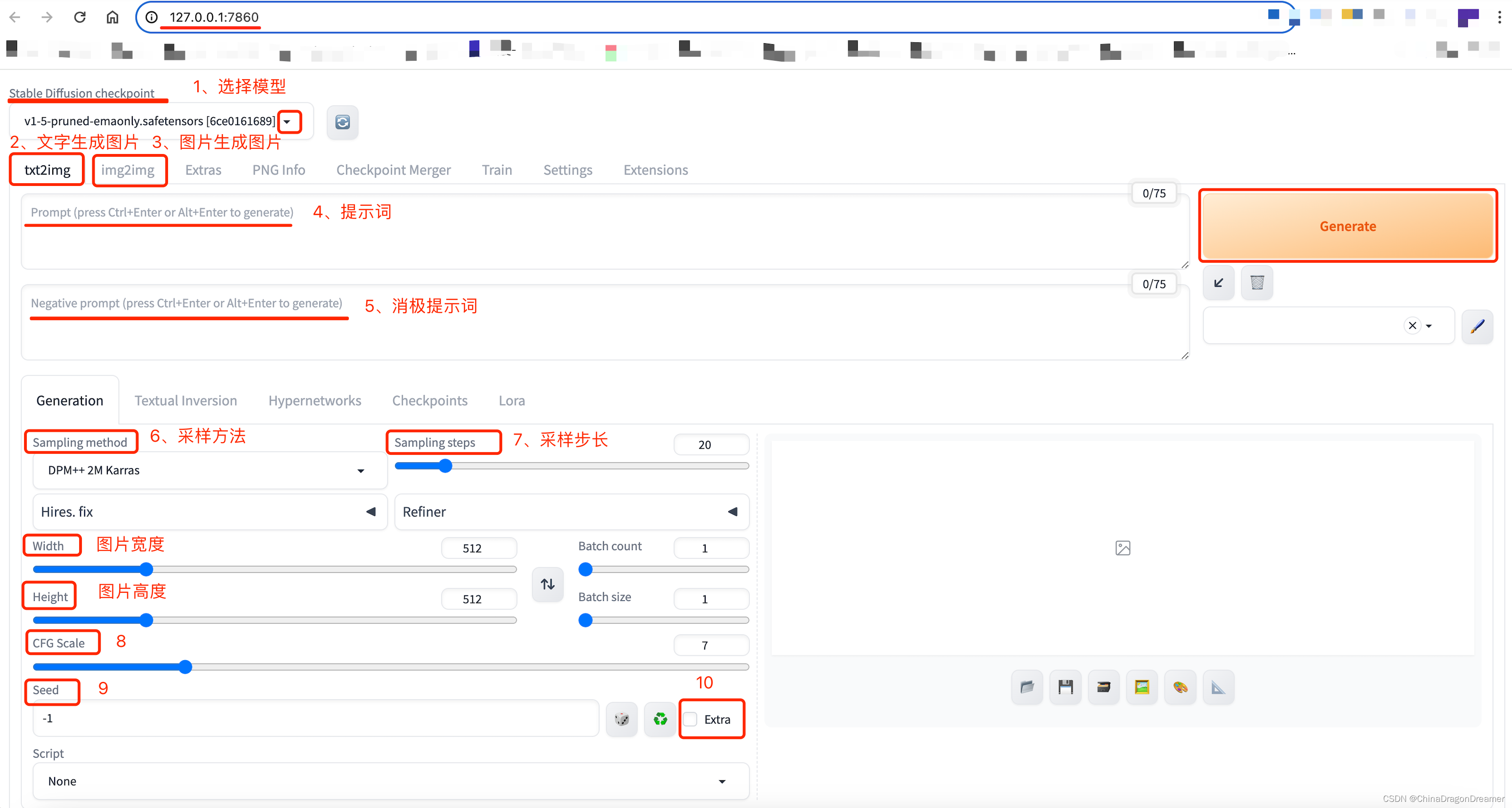1512x808 pixels.
Task: Click the browser forward arrow
Action: coord(47,17)
